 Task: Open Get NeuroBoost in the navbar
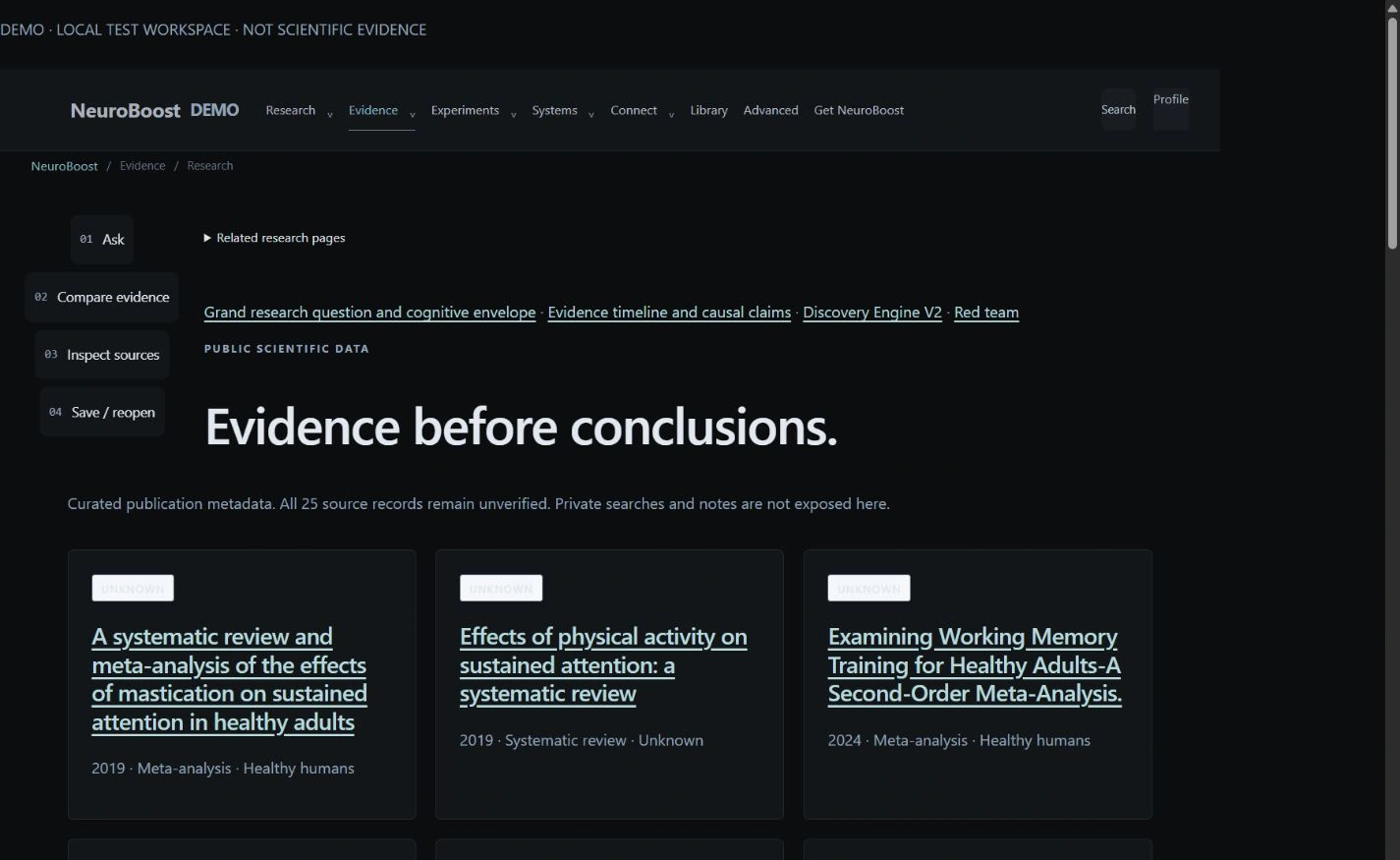pyautogui.click(x=859, y=110)
